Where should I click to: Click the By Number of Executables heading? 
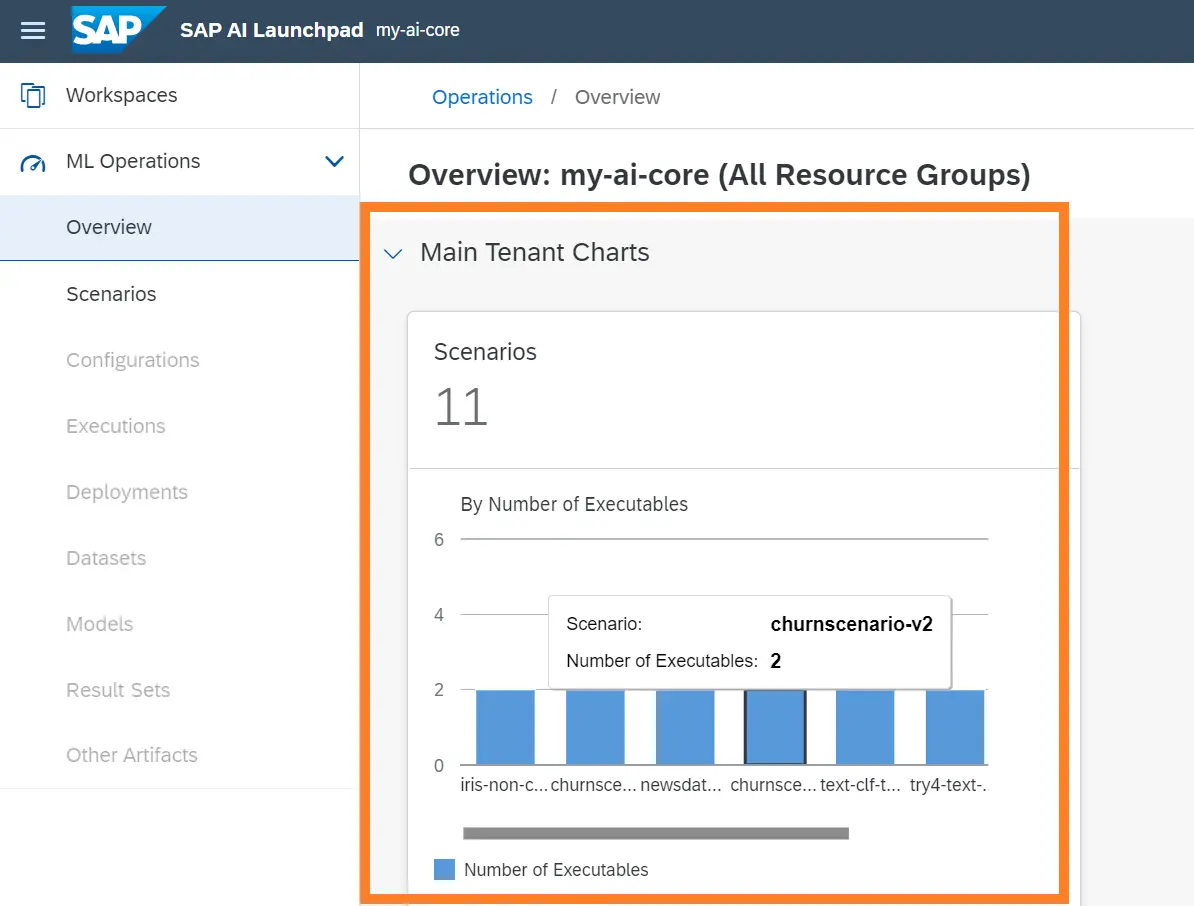pos(574,504)
